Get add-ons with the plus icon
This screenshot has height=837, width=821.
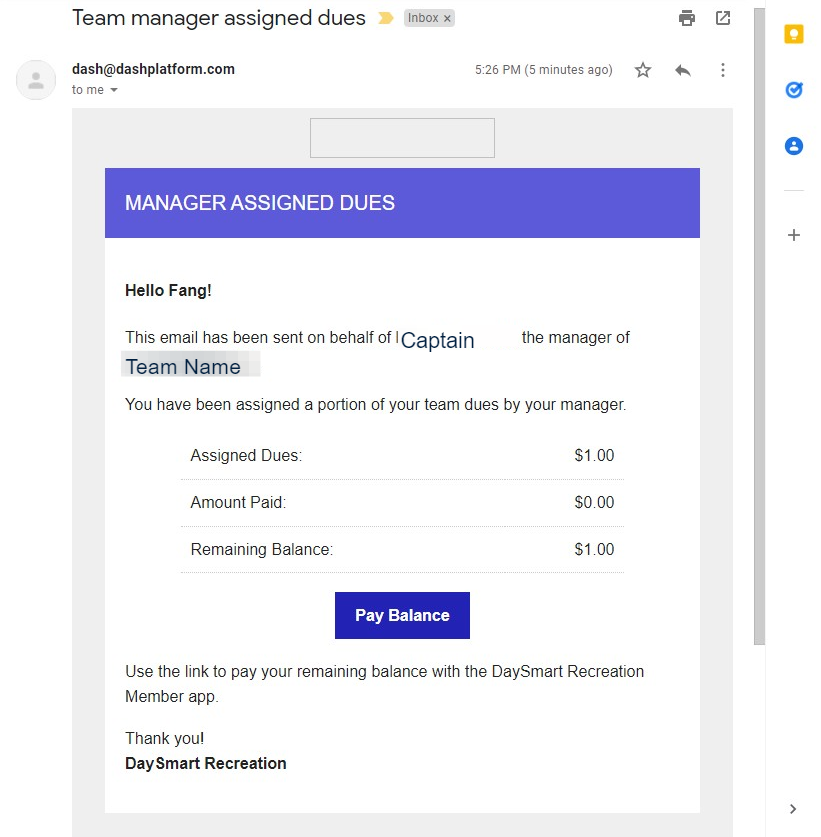point(793,235)
